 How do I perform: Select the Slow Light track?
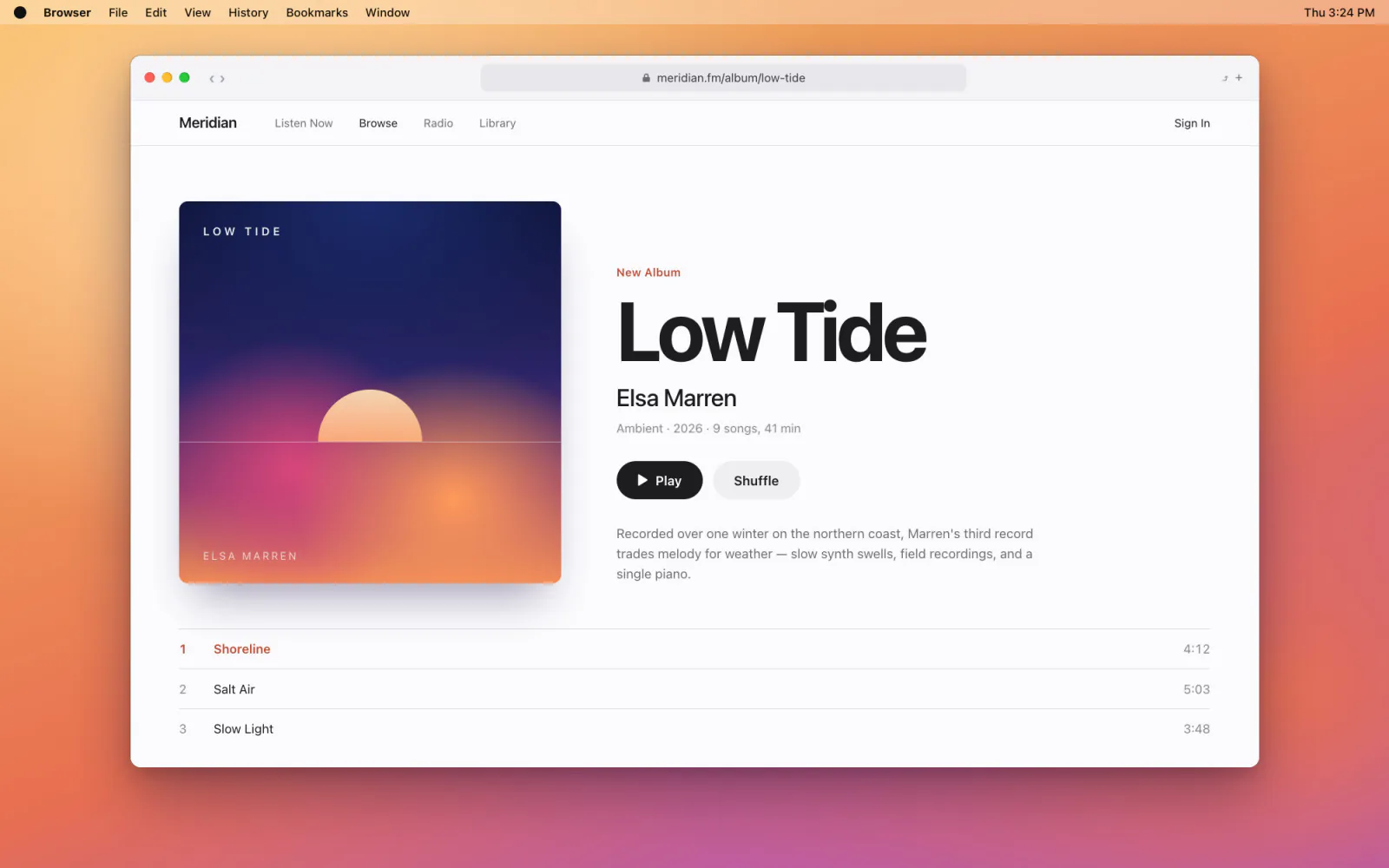pyautogui.click(x=694, y=729)
